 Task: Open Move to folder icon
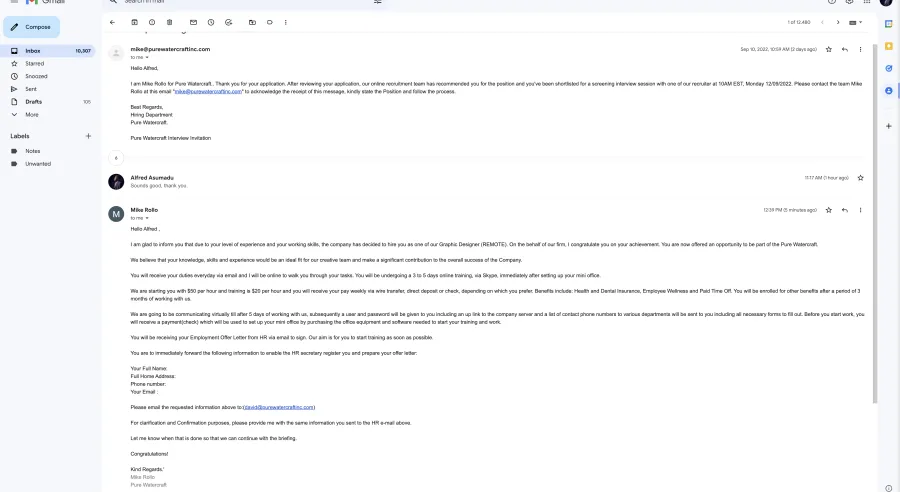click(x=252, y=22)
